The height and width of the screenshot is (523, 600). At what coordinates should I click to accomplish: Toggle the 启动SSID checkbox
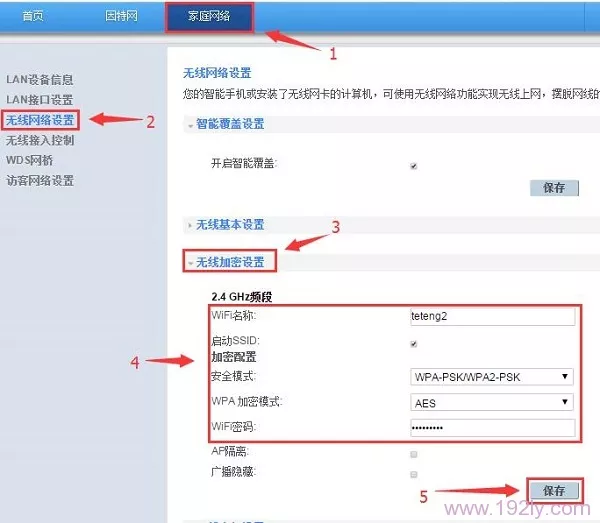tap(414, 344)
